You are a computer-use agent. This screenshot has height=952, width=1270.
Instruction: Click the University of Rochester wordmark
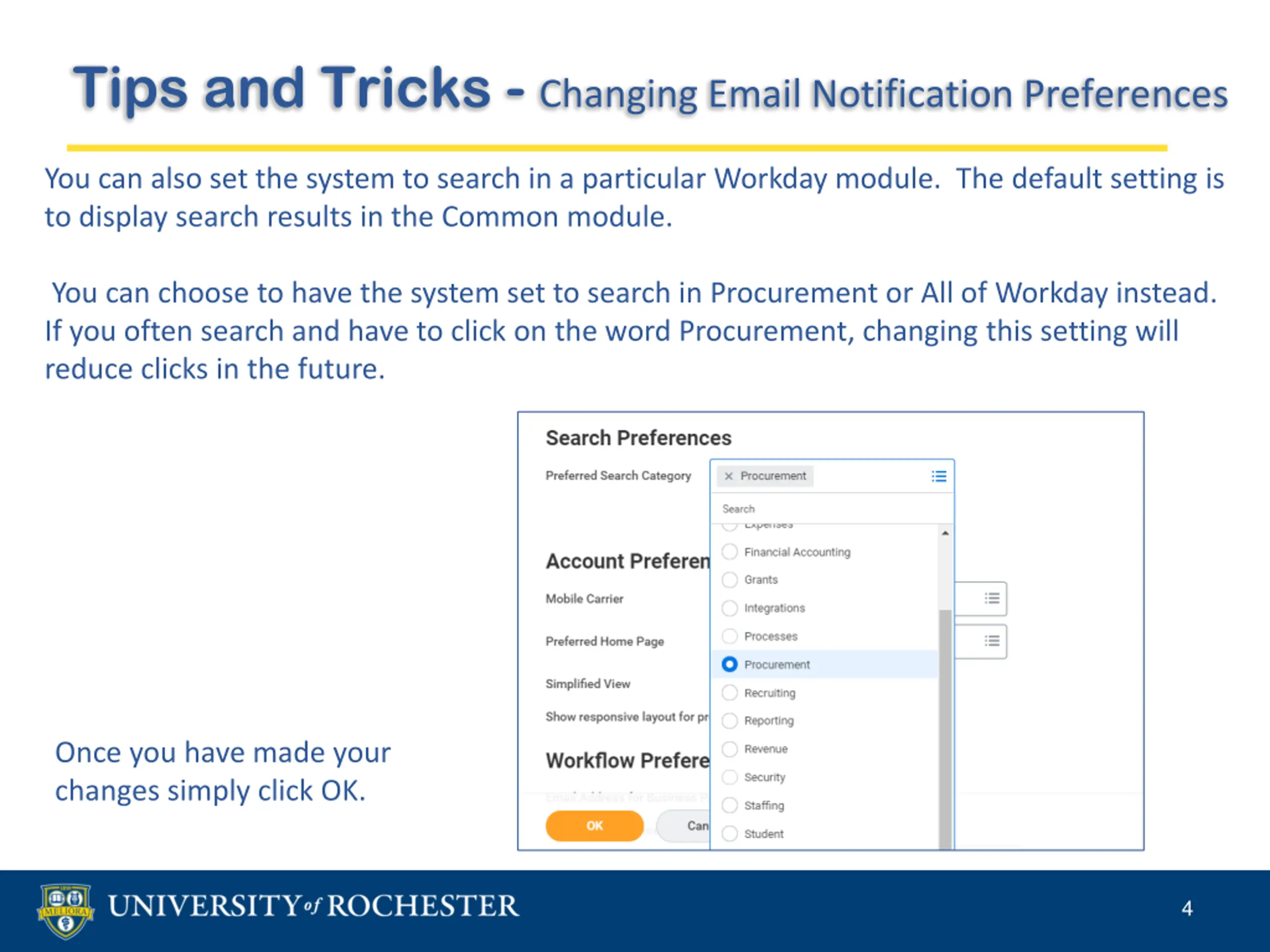tap(314, 905)
